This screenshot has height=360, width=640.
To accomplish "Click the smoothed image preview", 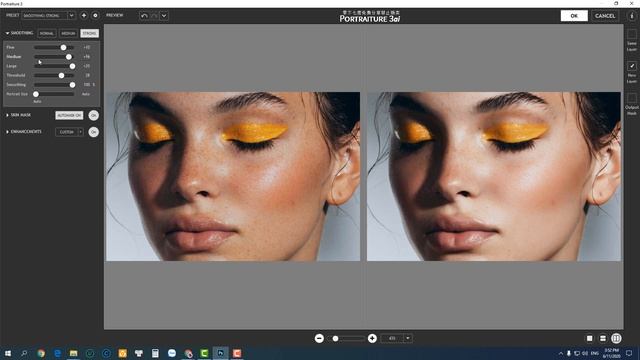I will tap(494, 176).
